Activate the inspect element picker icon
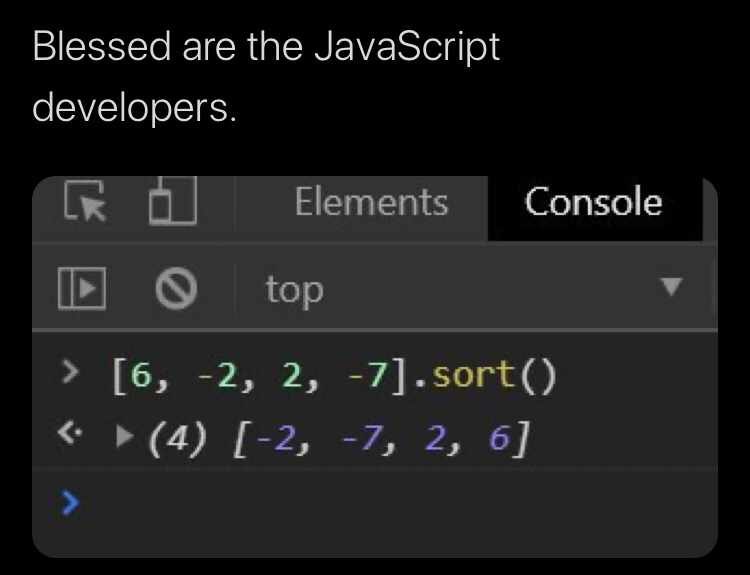The image size is (750, 575). (85, 201)
